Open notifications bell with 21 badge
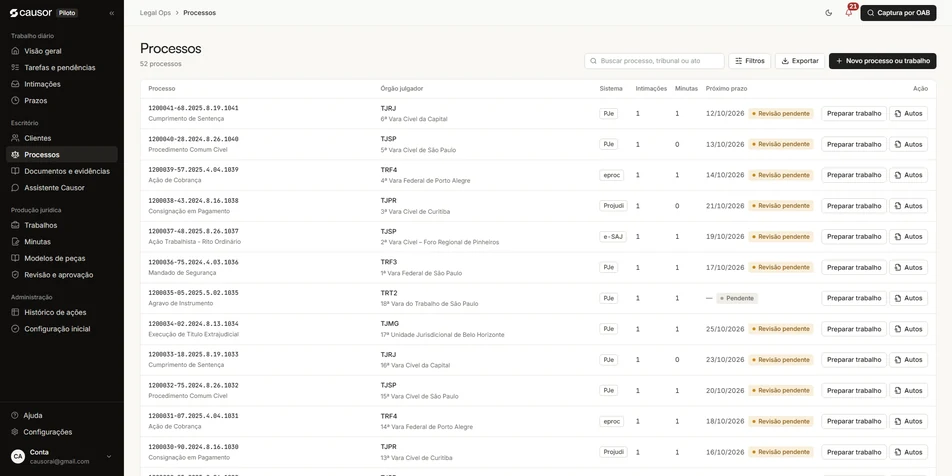 point(849,12)
